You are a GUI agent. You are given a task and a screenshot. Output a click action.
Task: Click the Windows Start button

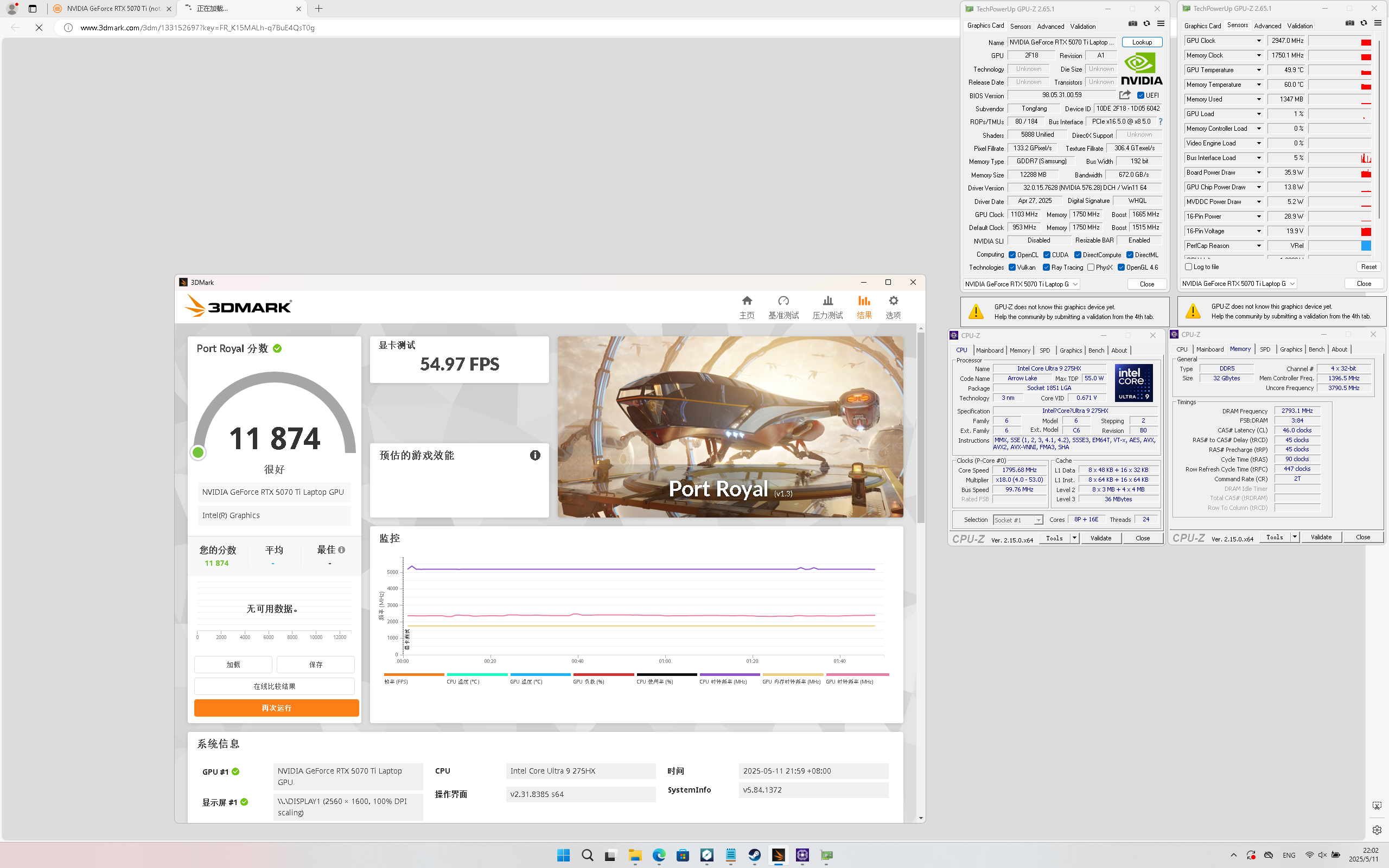(x=563, y=855)
